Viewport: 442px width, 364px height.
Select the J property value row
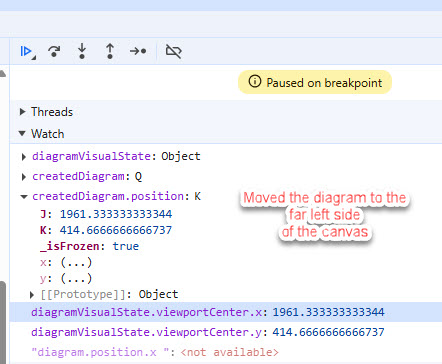[x=106, y=214]
